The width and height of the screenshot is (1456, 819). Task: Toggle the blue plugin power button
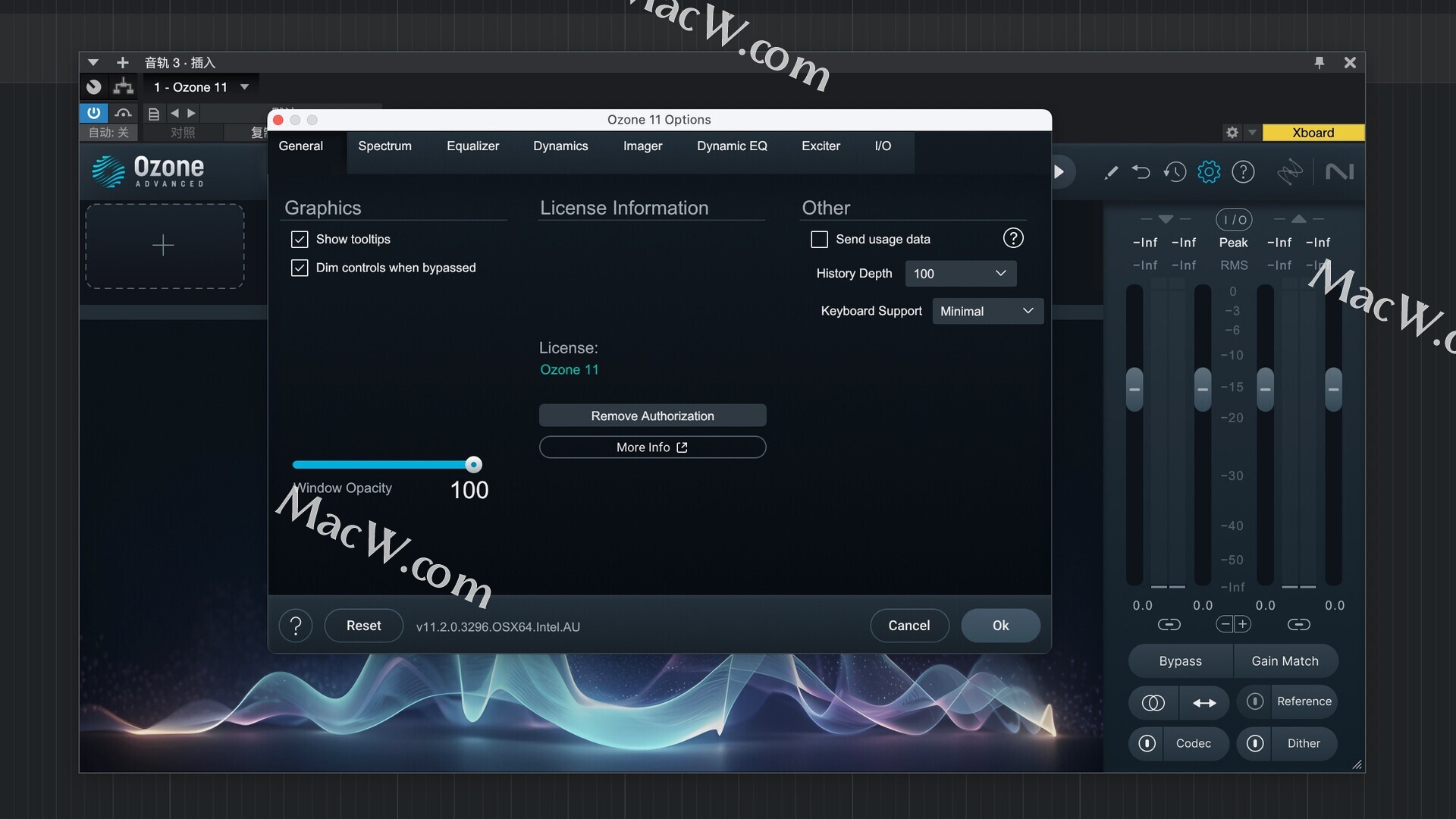click(x=94, y=114)
